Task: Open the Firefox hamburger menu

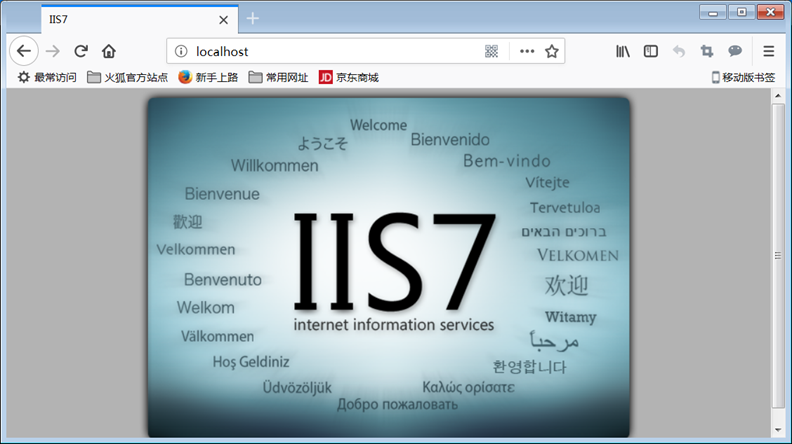Action: pyautogui.click(x=768, y=51)
